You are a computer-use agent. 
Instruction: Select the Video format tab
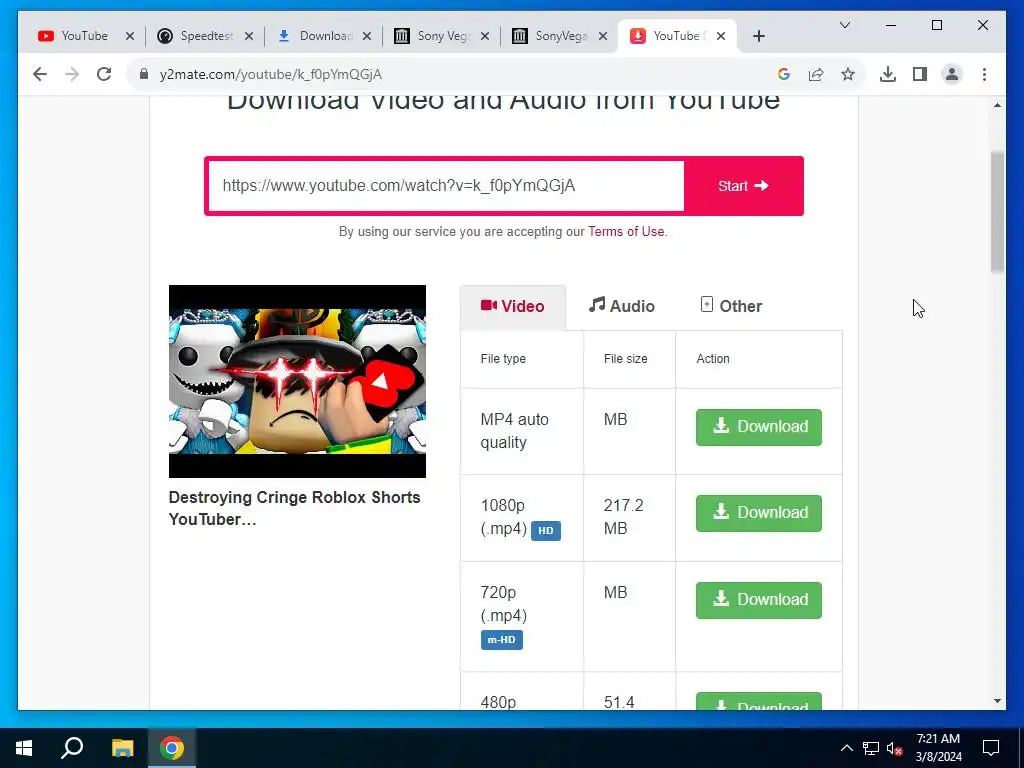(513, 306)
